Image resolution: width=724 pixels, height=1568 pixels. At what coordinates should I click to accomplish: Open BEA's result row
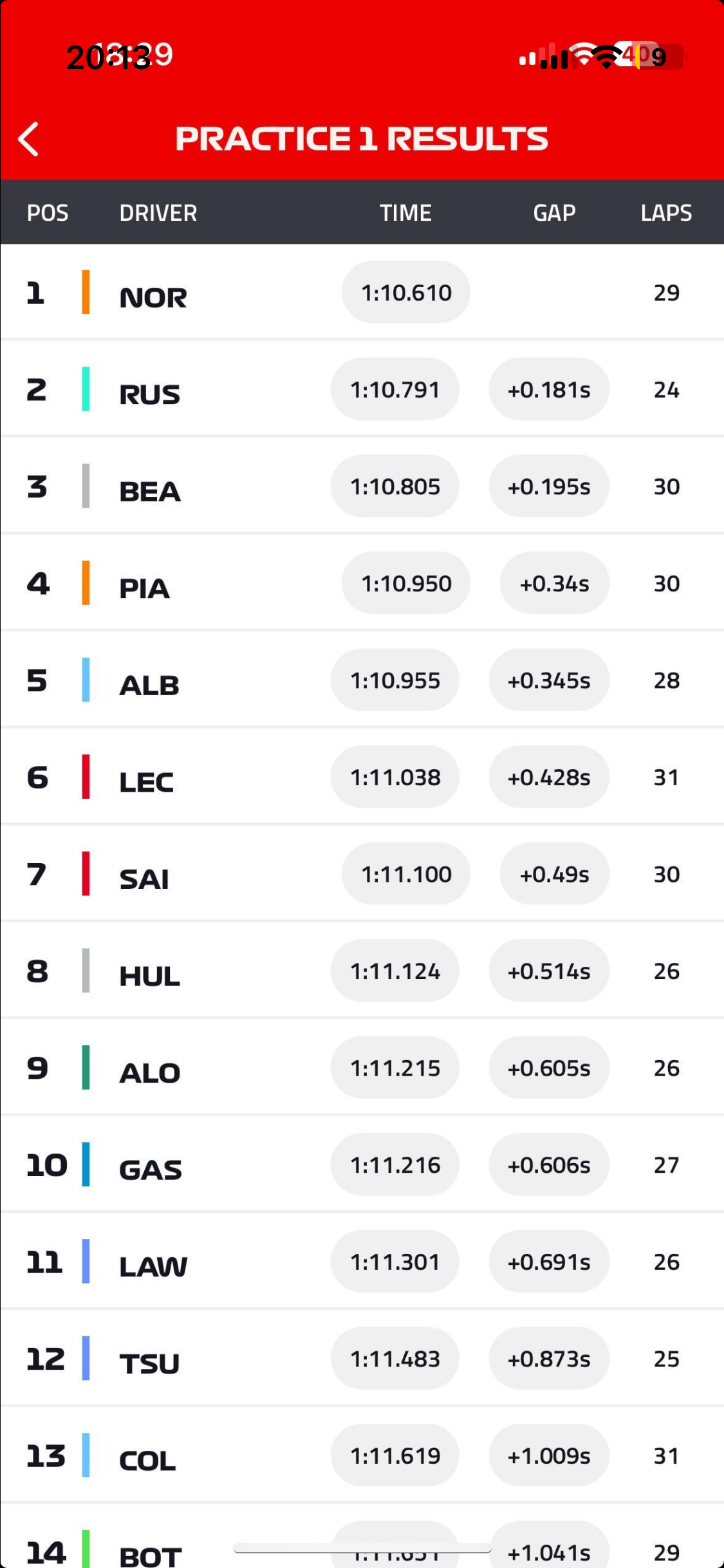[150, 491]
